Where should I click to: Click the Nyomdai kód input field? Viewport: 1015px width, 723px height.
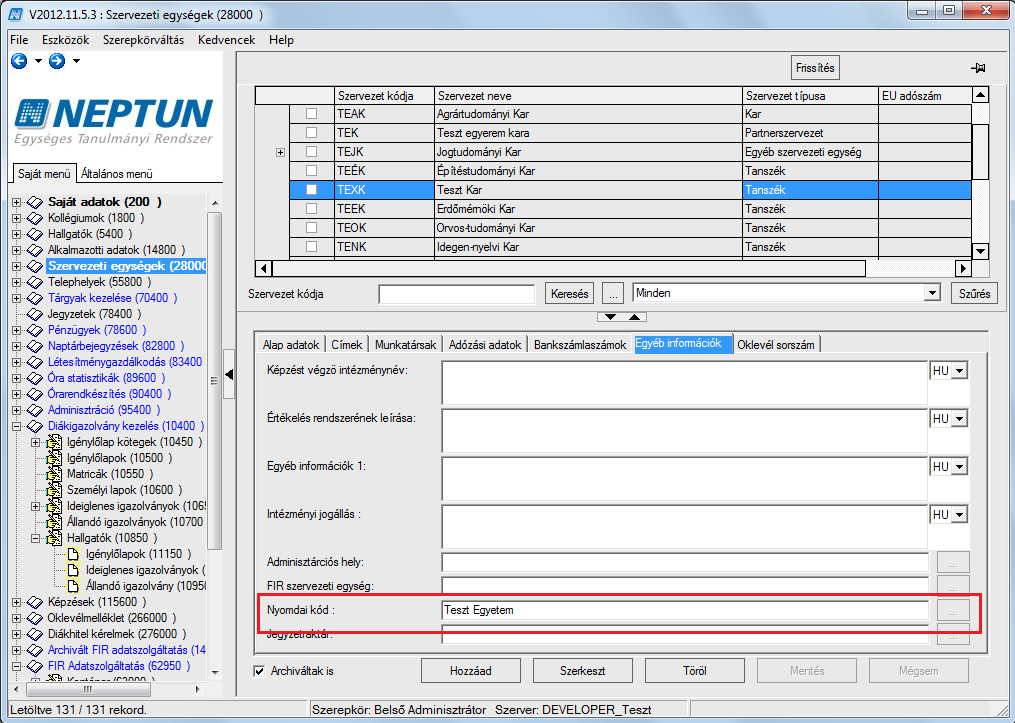685,610
